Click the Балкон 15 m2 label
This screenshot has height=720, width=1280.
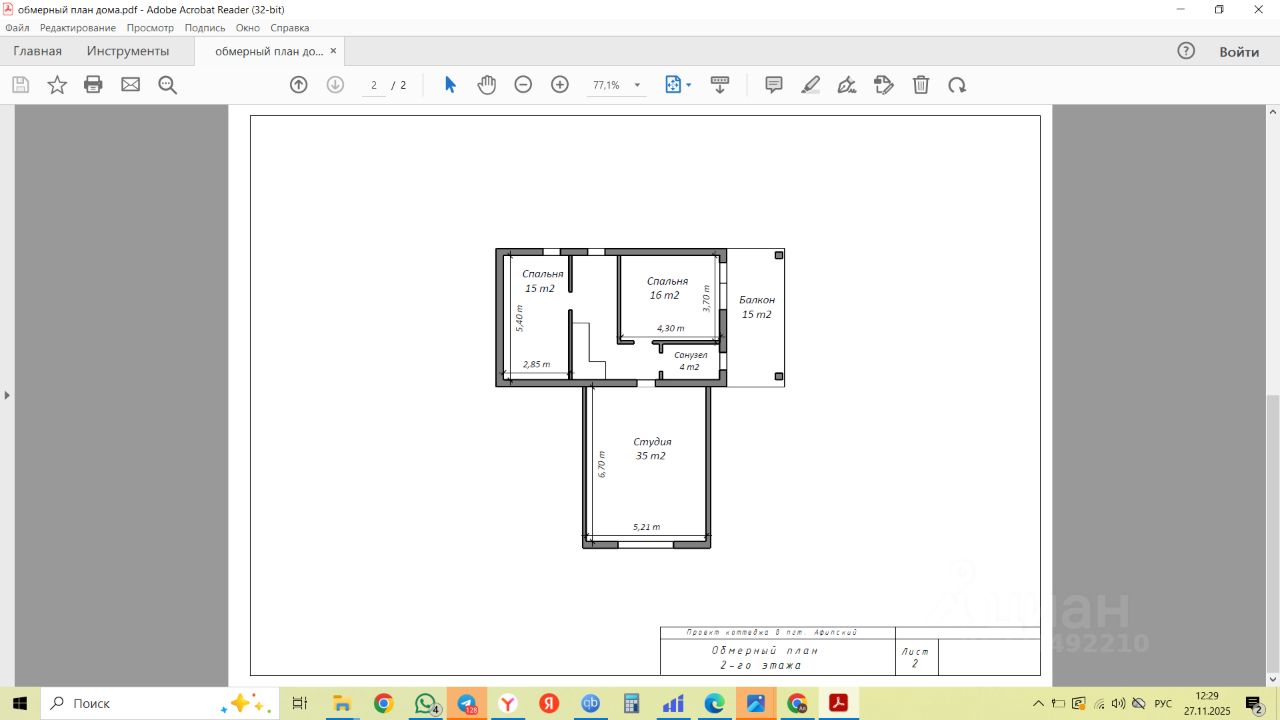click(757, 307)
